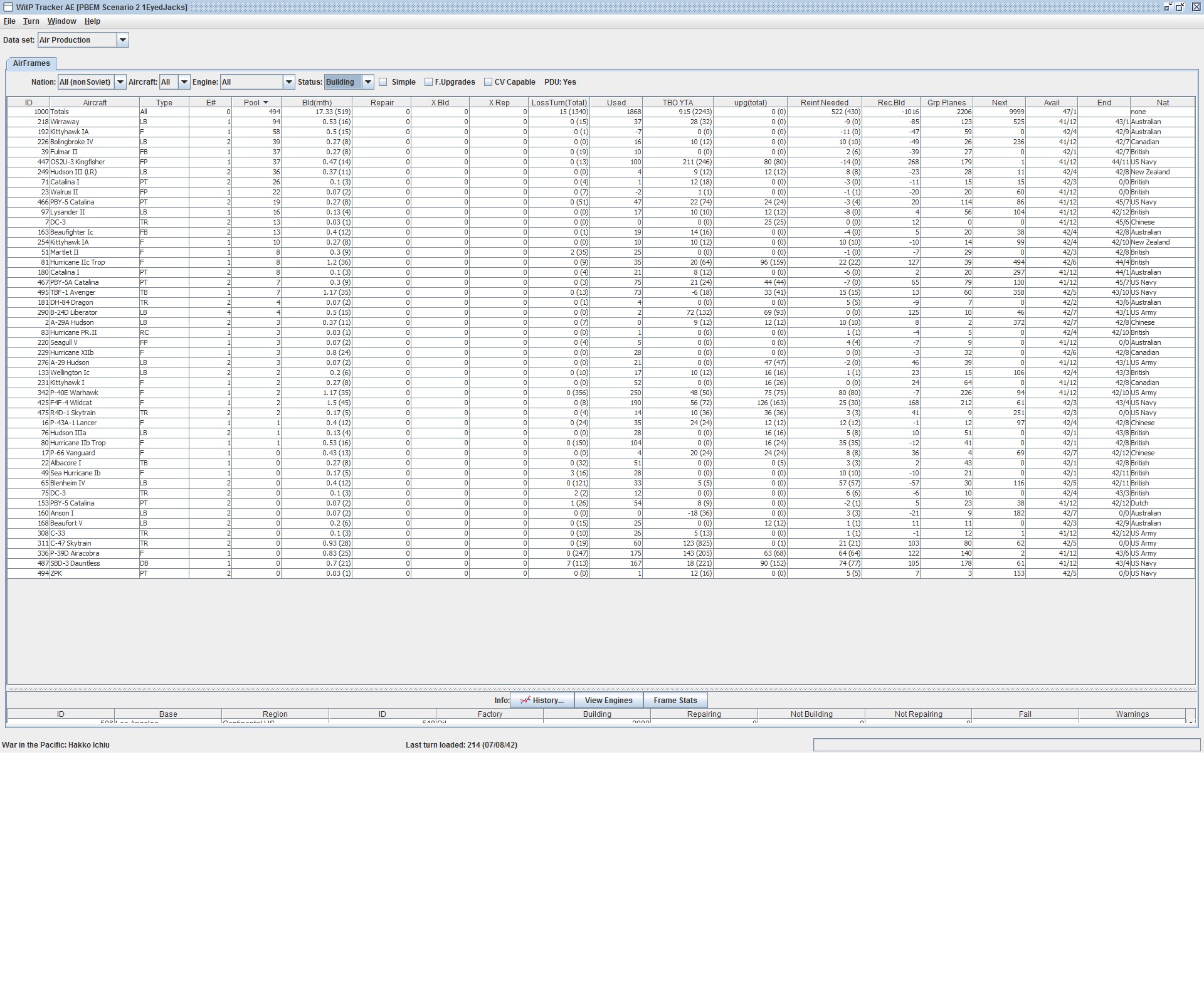Enable the Simple checkbox
1204x984 pixels.
pyautogui.click(x=383, y=82)
